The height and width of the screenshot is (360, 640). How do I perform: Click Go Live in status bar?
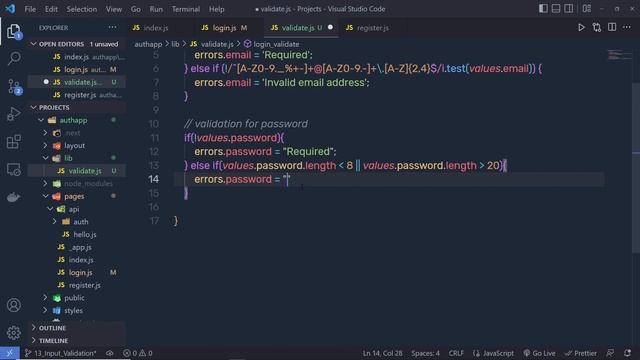click(x=539, y=353)
